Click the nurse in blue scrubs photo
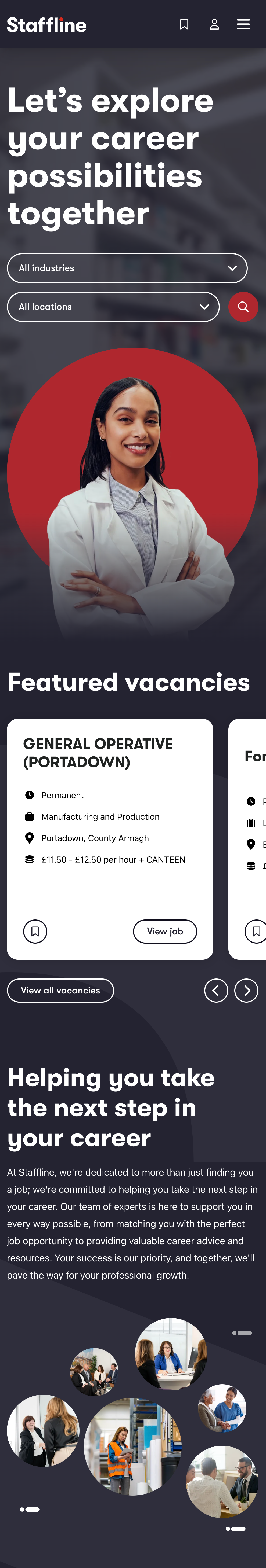This screenshot has height=1568, width=266. click(x=222, y=1408)
